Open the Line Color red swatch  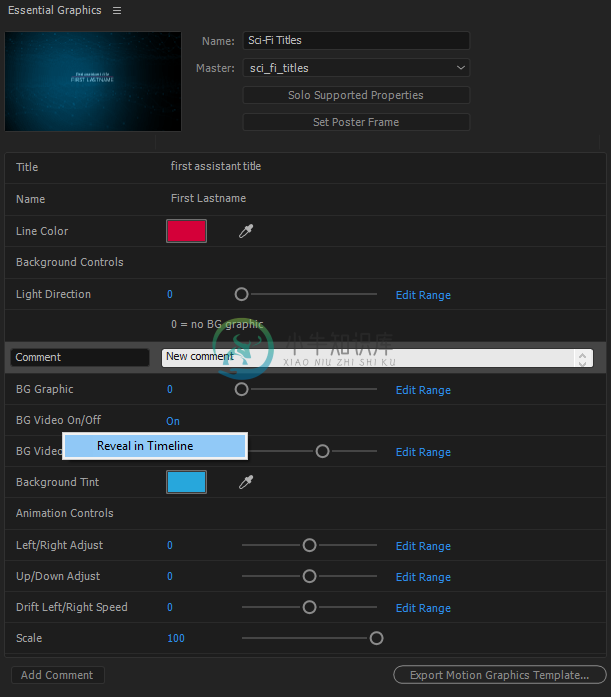[x=186, y=231]
